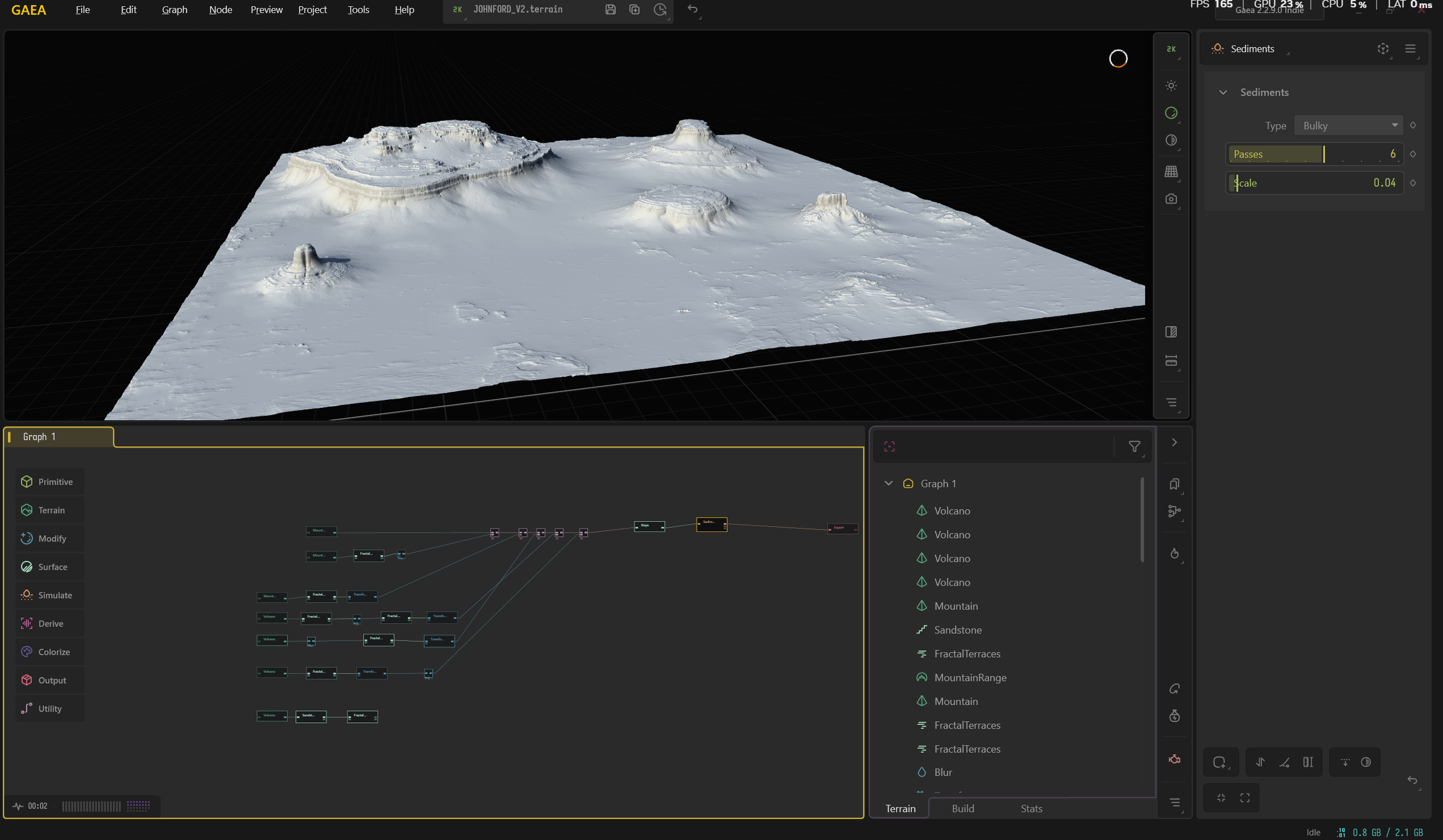Screen dimensions: 1443x840
Task: Open the Type dropdown showing Bulky
Action: tap(1348, 125)
